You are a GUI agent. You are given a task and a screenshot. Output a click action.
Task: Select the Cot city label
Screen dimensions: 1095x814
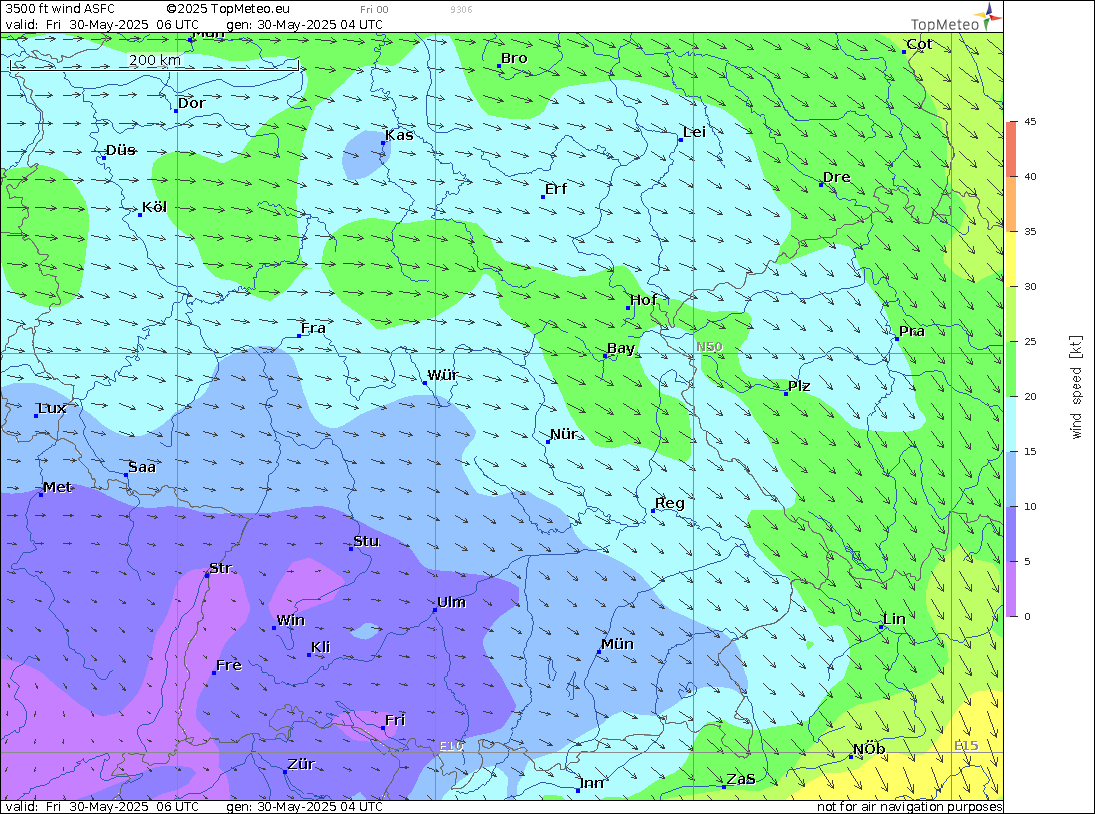pyautogui.click(x=919, y=44)
